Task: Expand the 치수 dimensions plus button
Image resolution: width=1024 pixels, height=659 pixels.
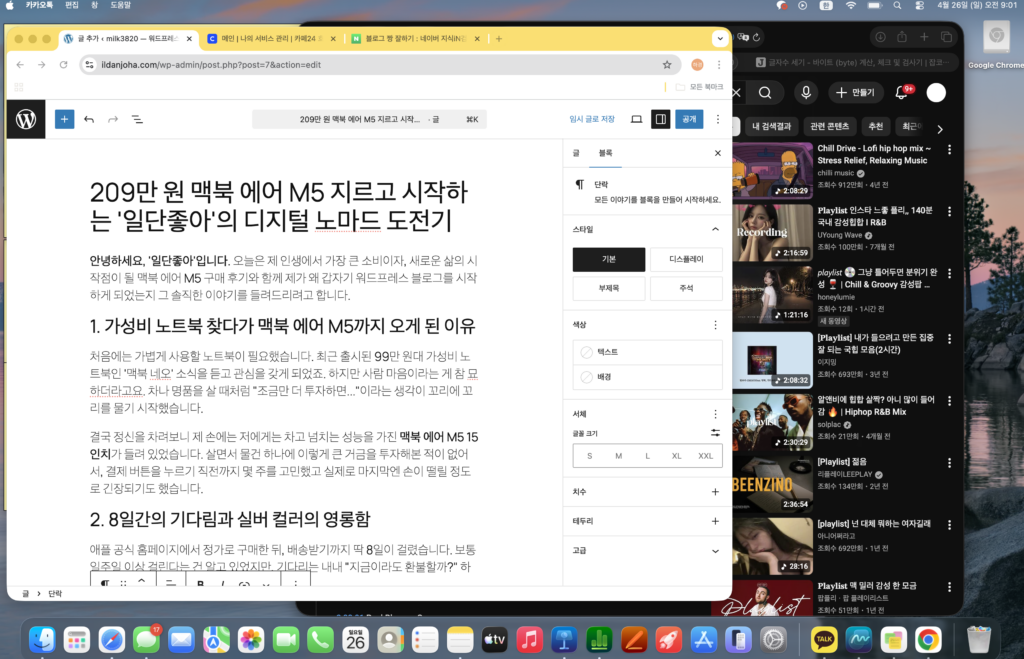Action: click(x=715, y=492)
